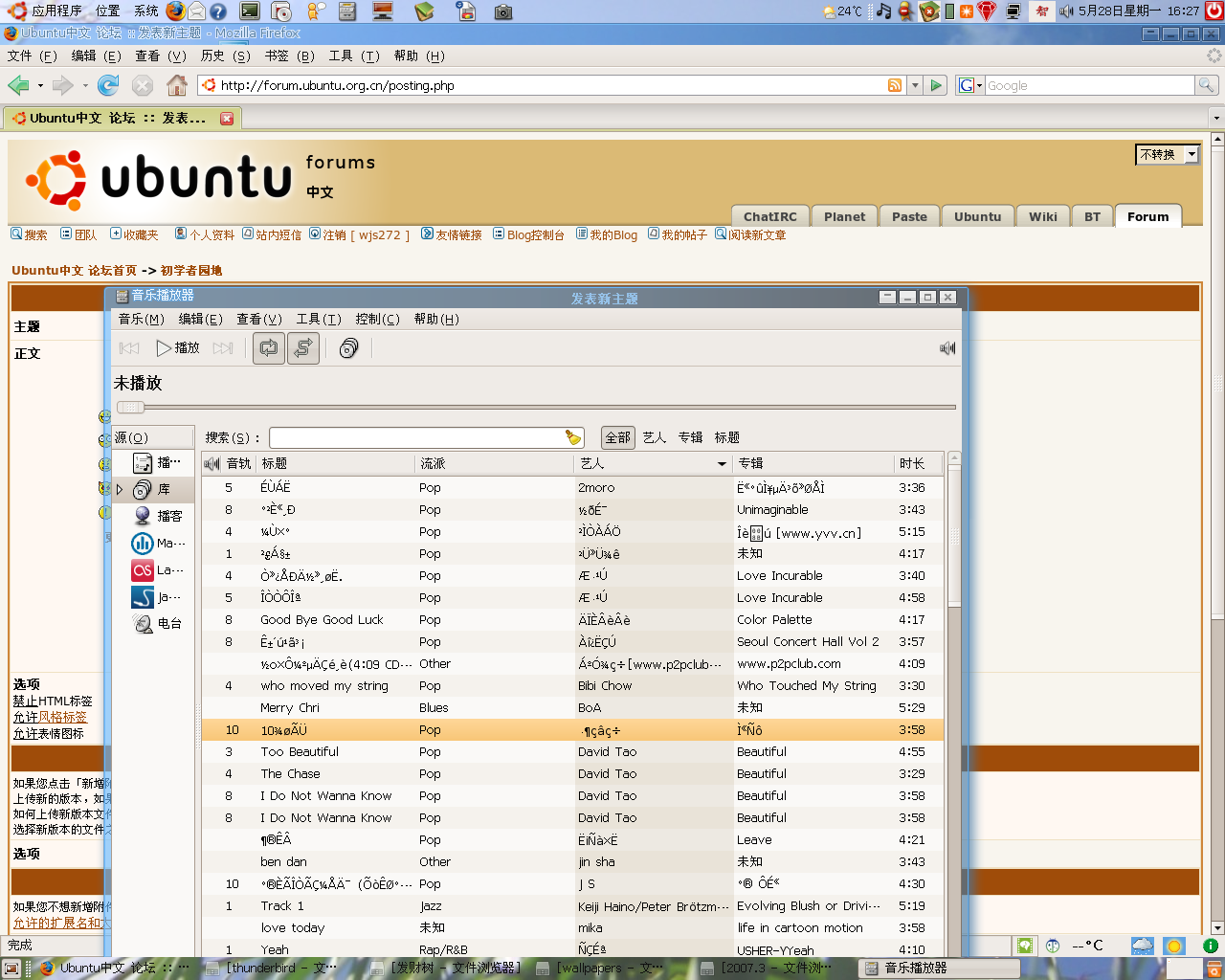Click the volume speaker icon in music player
This screenshot has height=980, width=1225.
tap(947, 348)
